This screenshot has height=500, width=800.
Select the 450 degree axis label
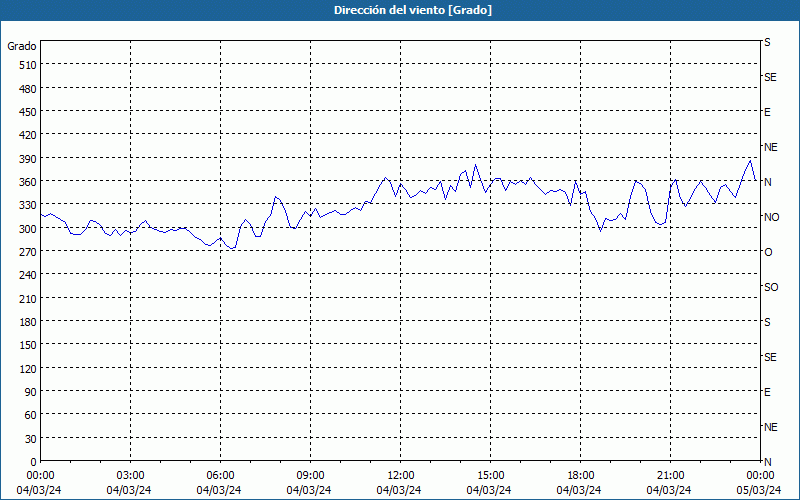pos(27,112)
